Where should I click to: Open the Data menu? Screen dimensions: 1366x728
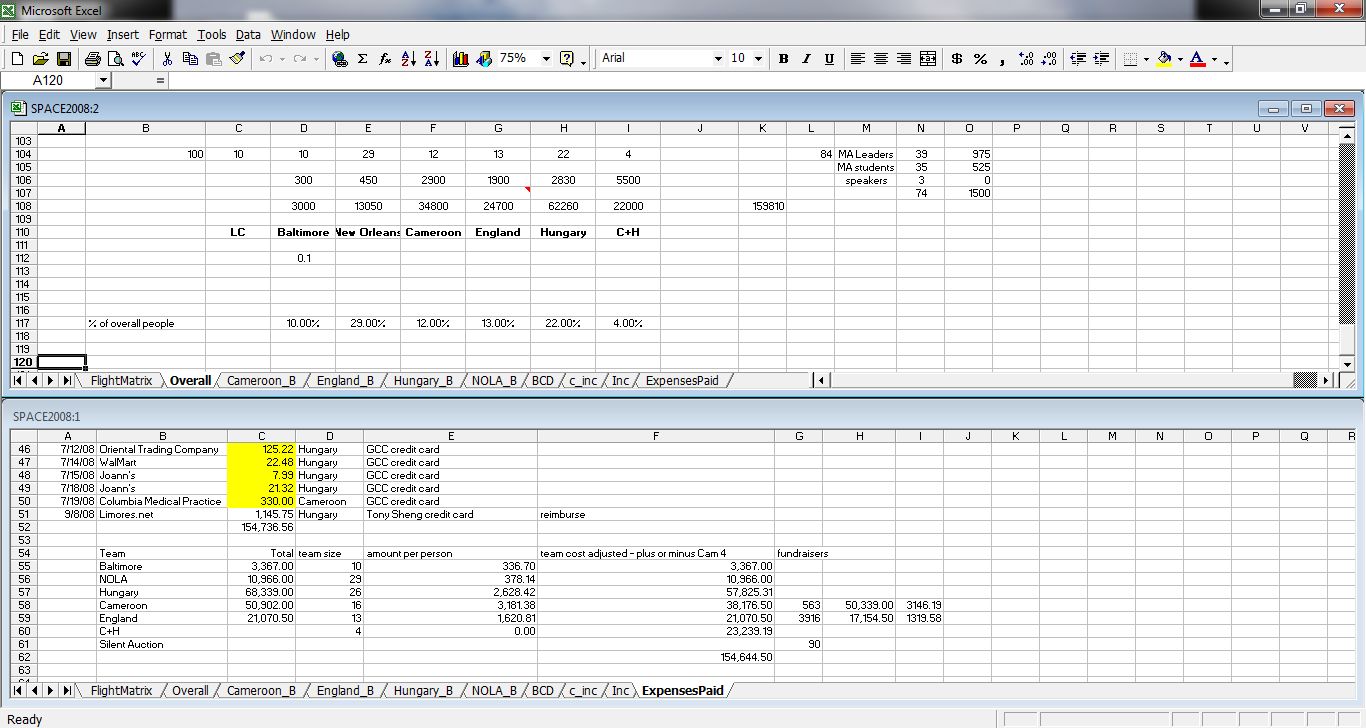[248, 34]
